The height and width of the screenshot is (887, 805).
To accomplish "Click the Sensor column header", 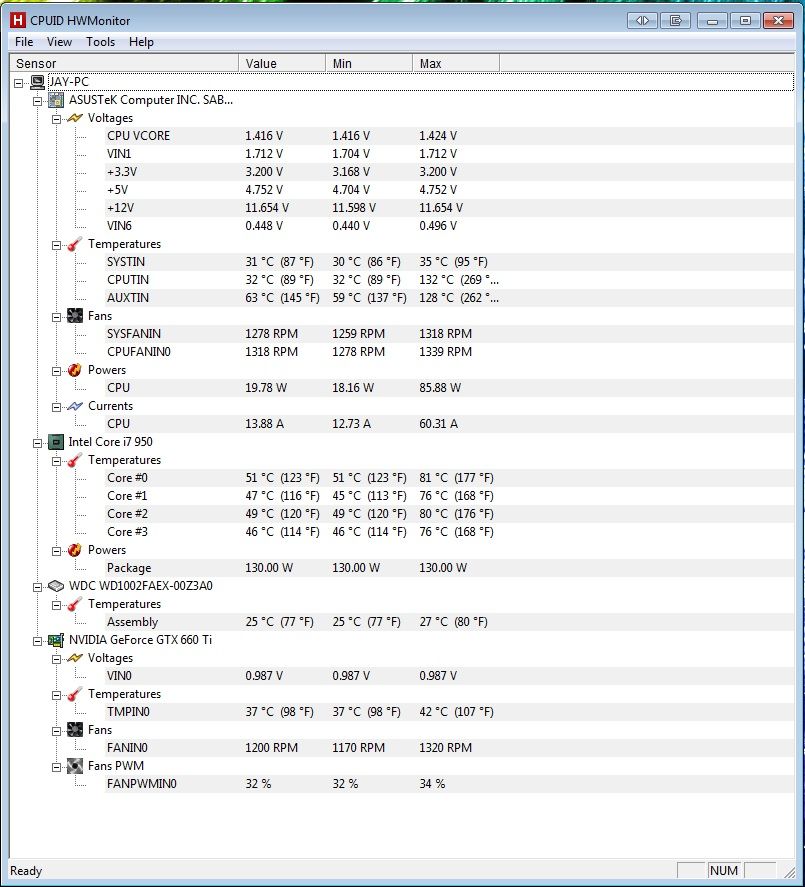I will [124, 63].
